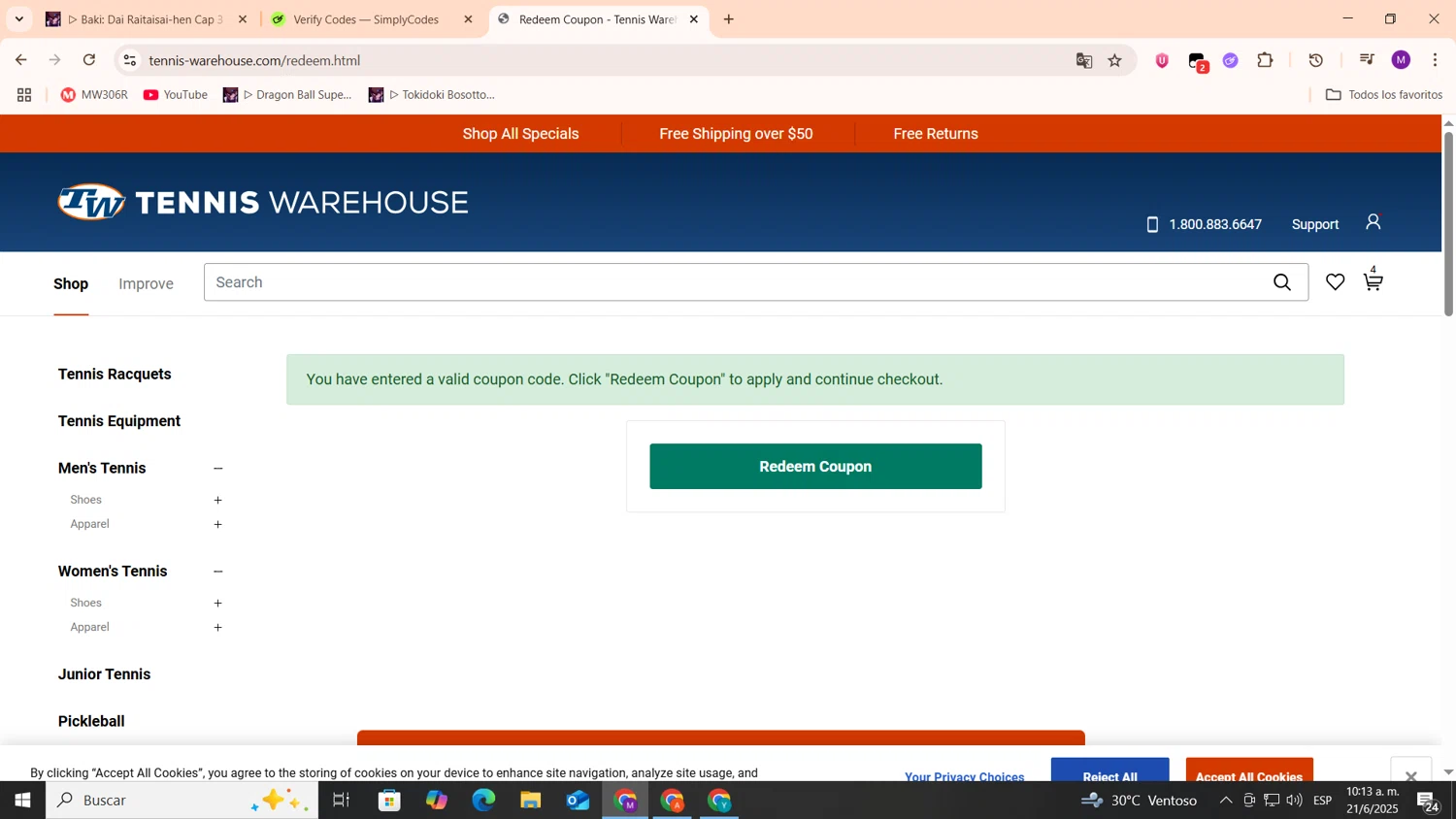Open the Chrome profile avatar M
This screenshot has height=819, width=1456.
1401,60
